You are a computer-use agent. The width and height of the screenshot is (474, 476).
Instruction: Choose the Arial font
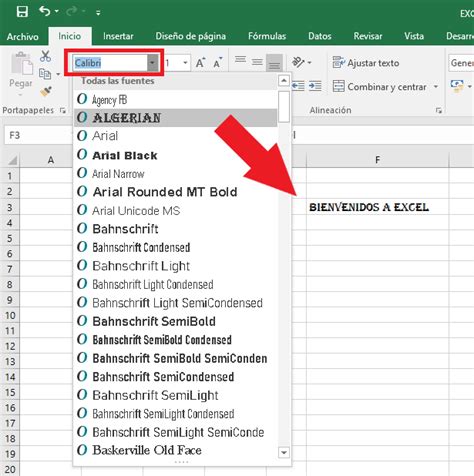(x=175, y=136)
